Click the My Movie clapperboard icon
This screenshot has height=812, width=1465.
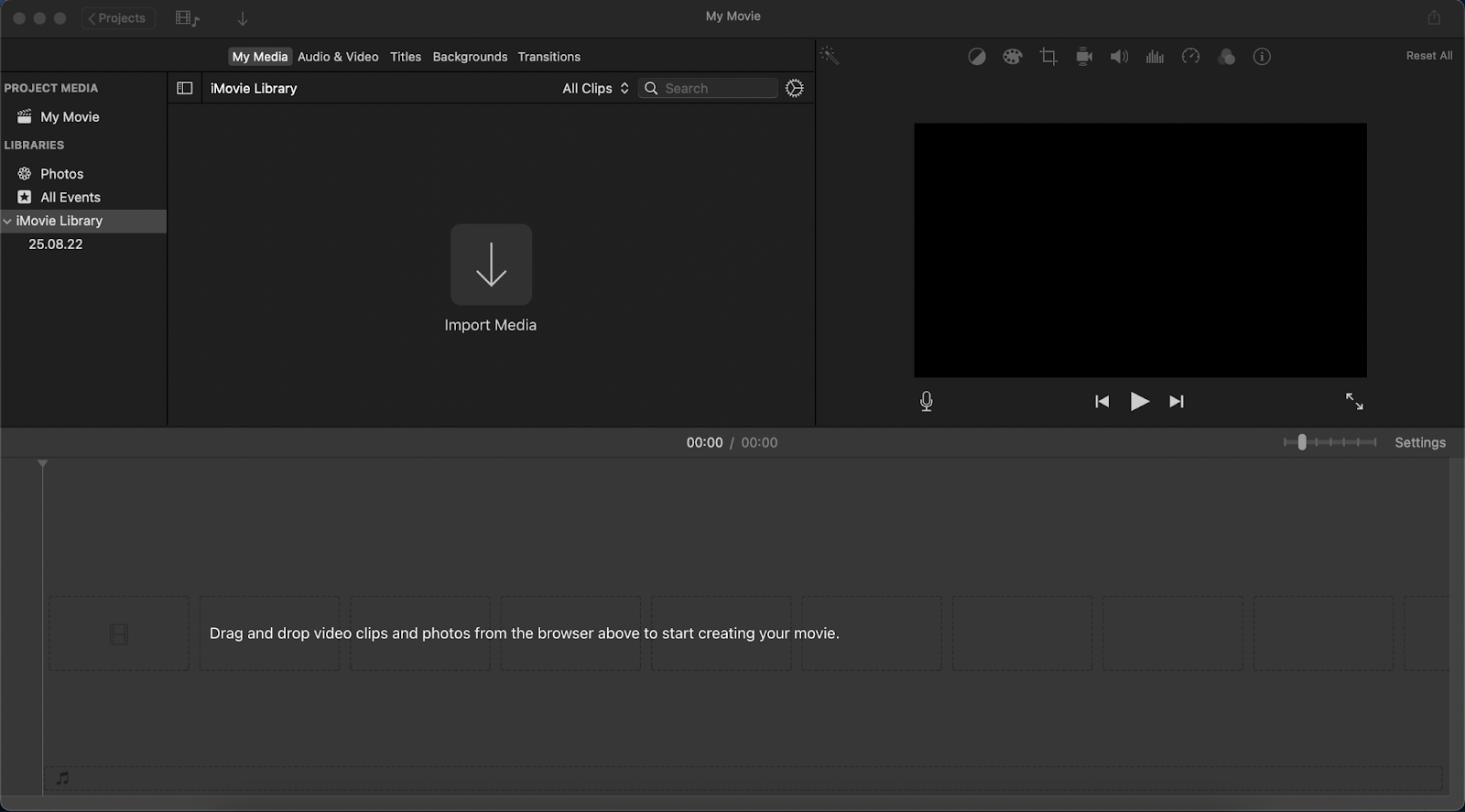[x=25, y=116]
